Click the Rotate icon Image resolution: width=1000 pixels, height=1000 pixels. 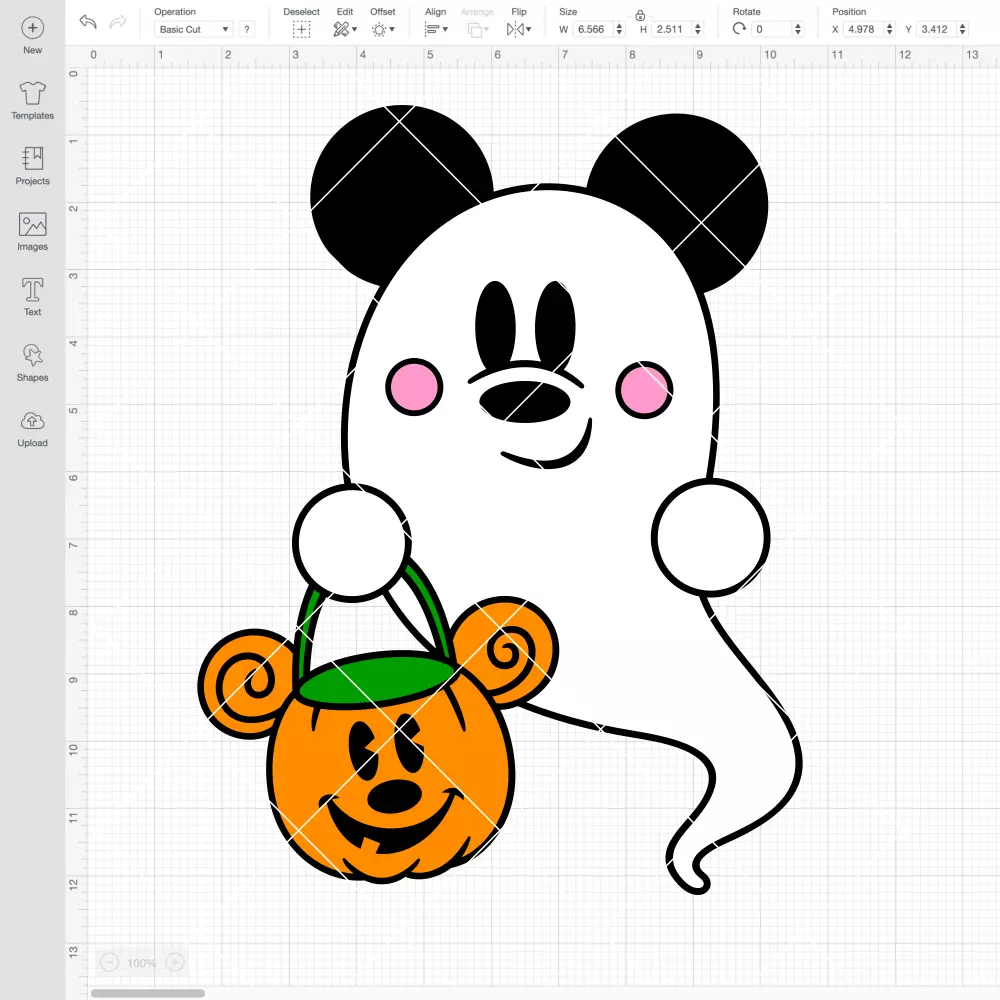click(739, 29)
